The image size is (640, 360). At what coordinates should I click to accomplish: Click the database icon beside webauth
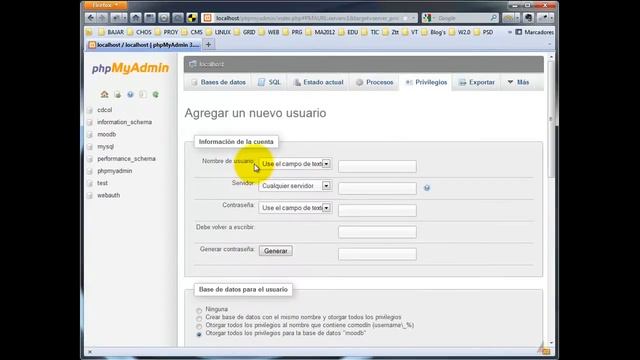tap(90, 196)
